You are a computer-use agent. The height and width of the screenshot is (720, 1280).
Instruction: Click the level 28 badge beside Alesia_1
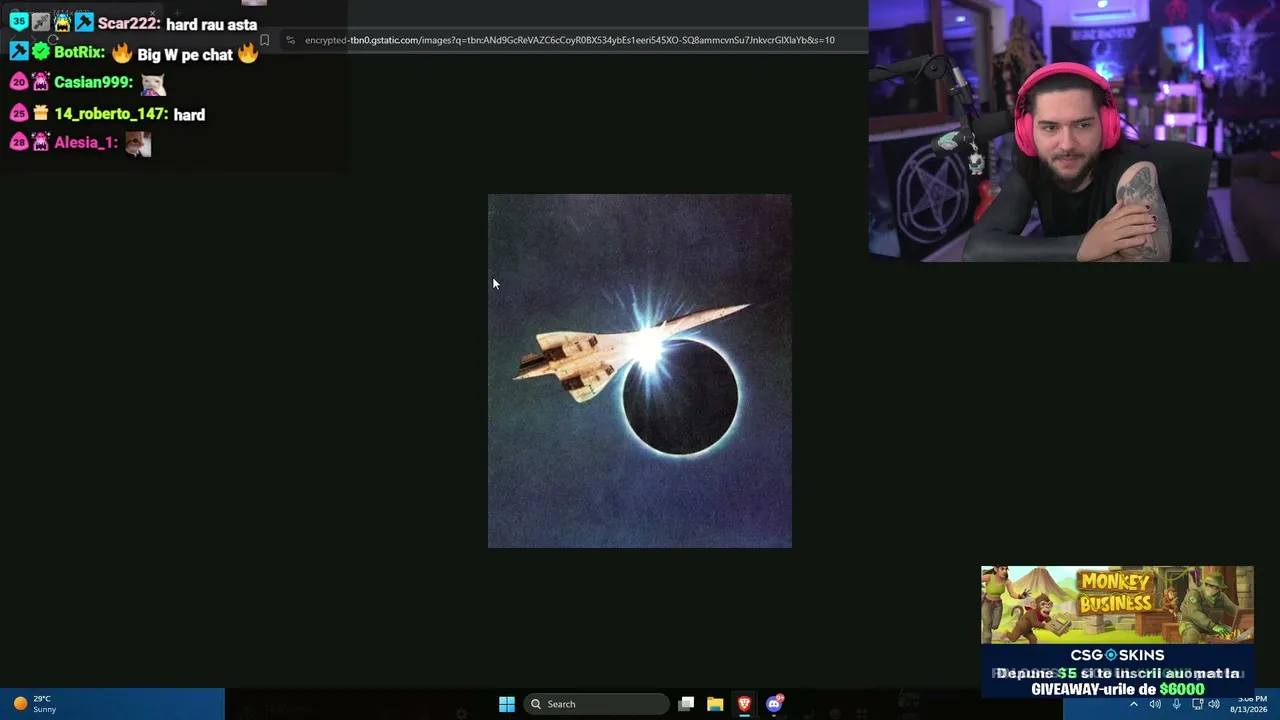pos(19,142)
